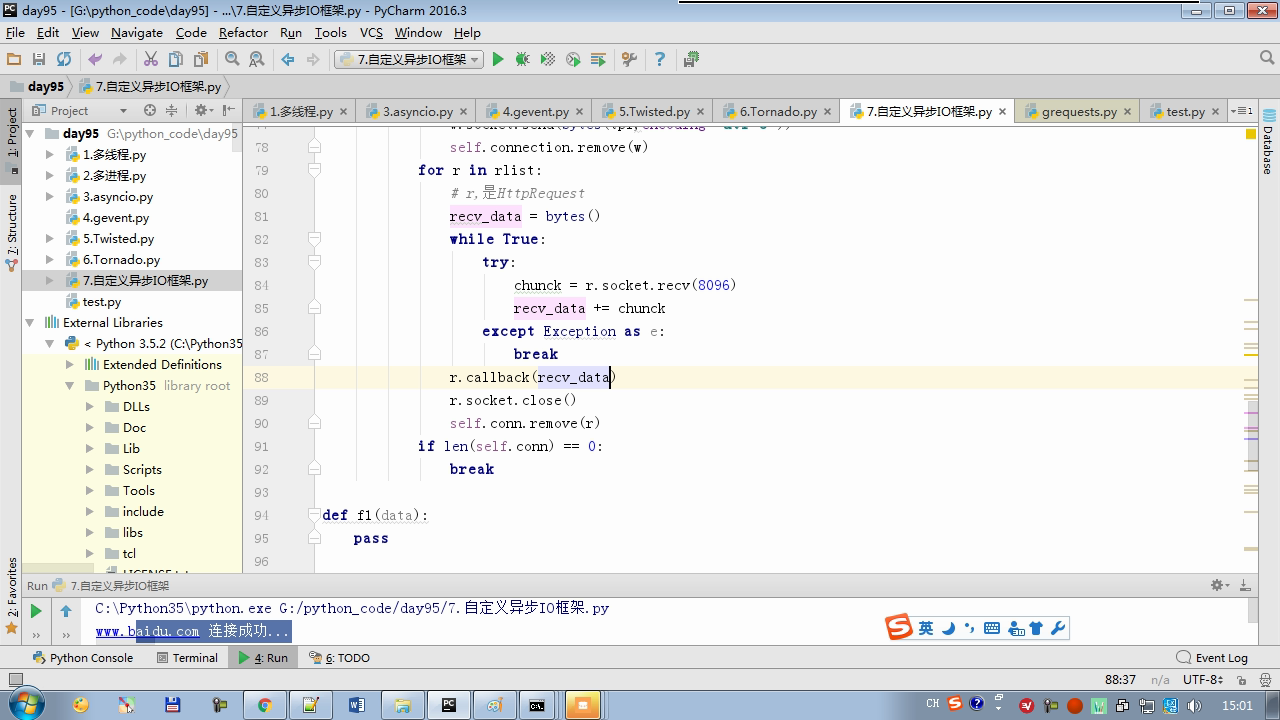Image resolution: width=1280 pixels, height=720 pixels.
Task: Toggle the Structure tool window side tab
Action: [12, 225]
